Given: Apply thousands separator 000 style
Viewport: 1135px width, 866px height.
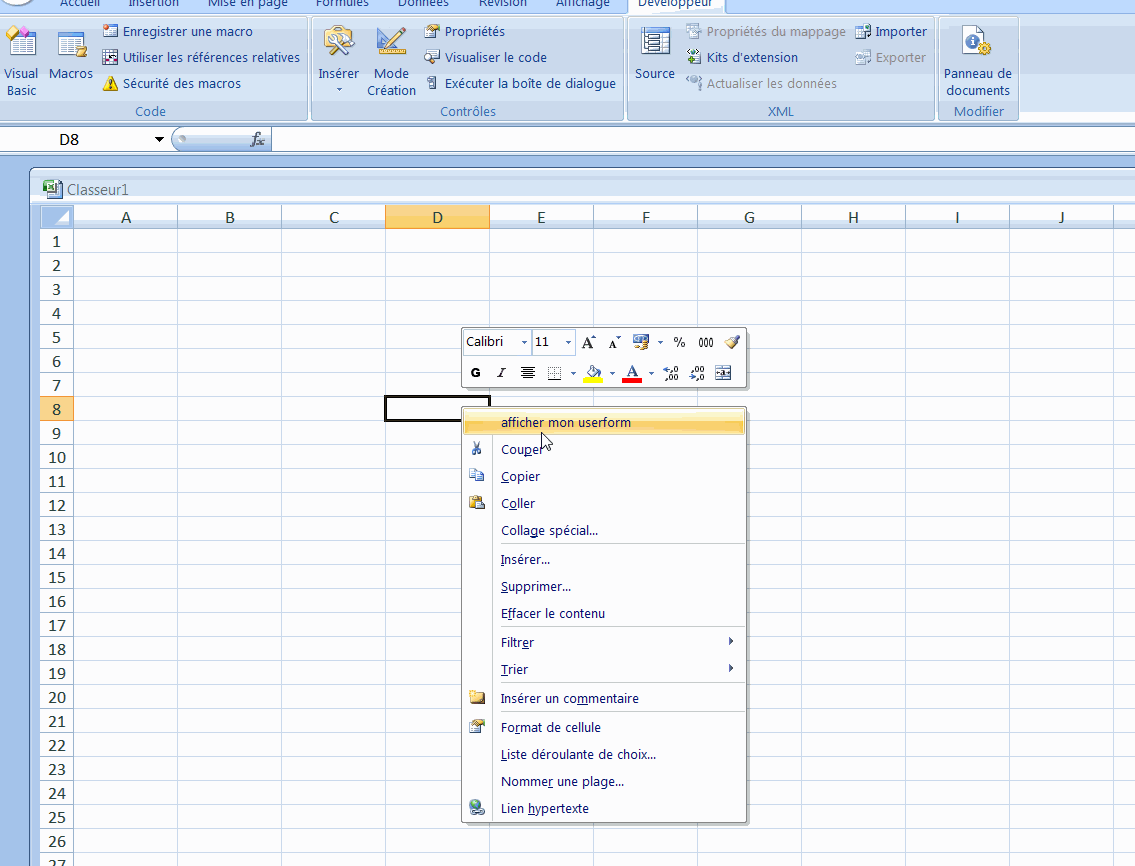Looking at the screenshot, I should point(706,342).
